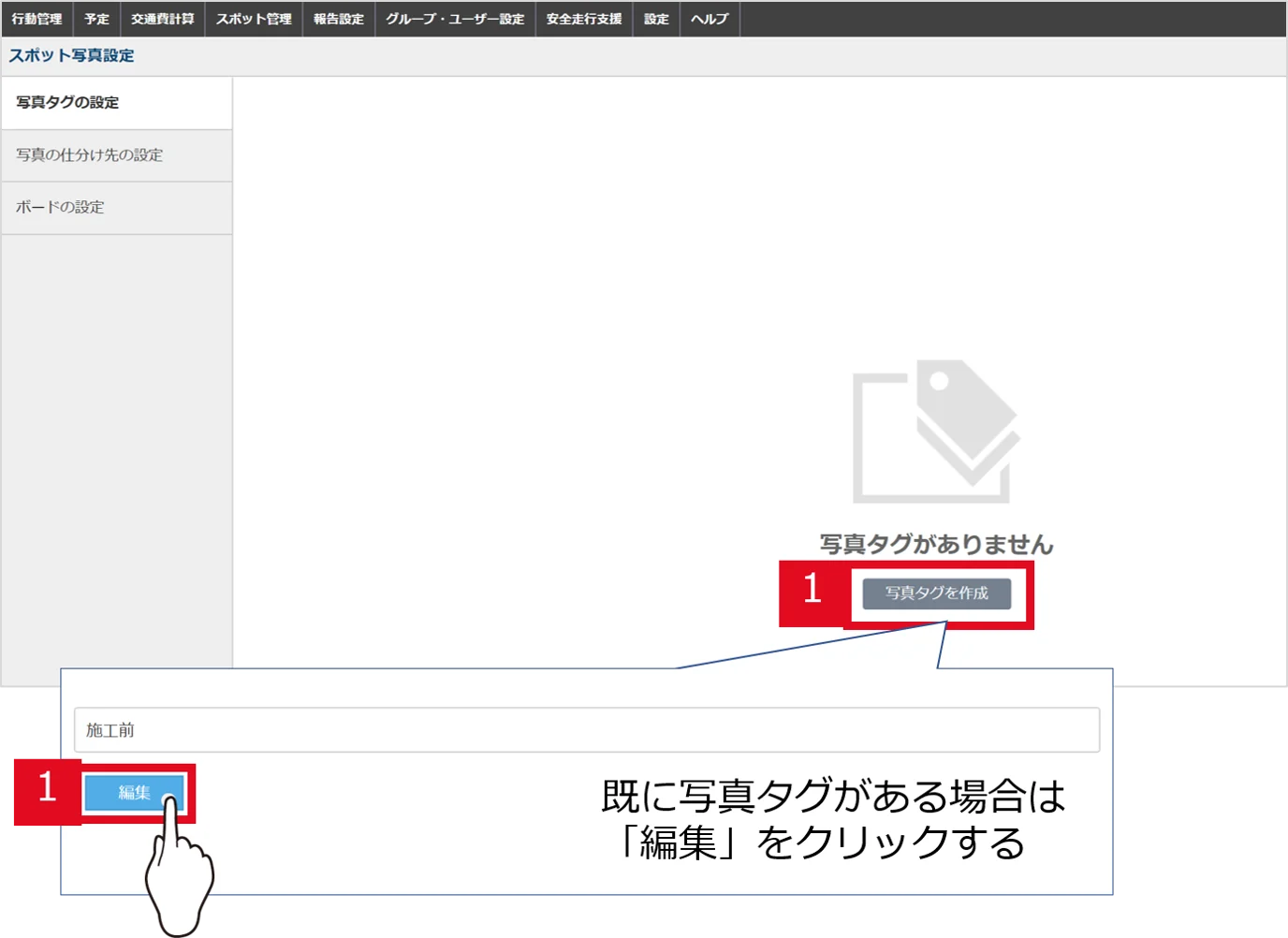
Task: Select ボードの設定 in sidebar
Action: coord(117,208)
